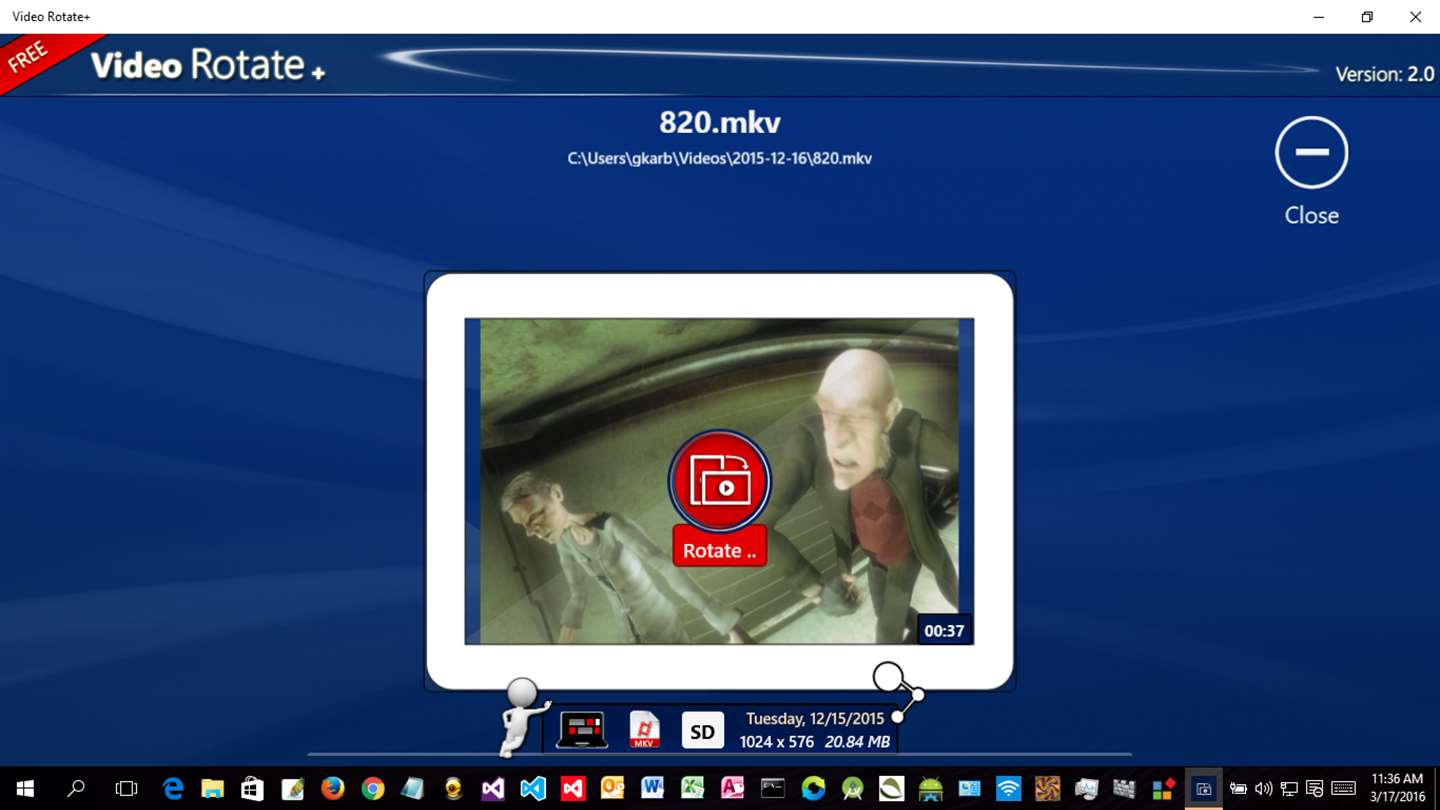Click the 00:37 duration badge

(944, 630)
